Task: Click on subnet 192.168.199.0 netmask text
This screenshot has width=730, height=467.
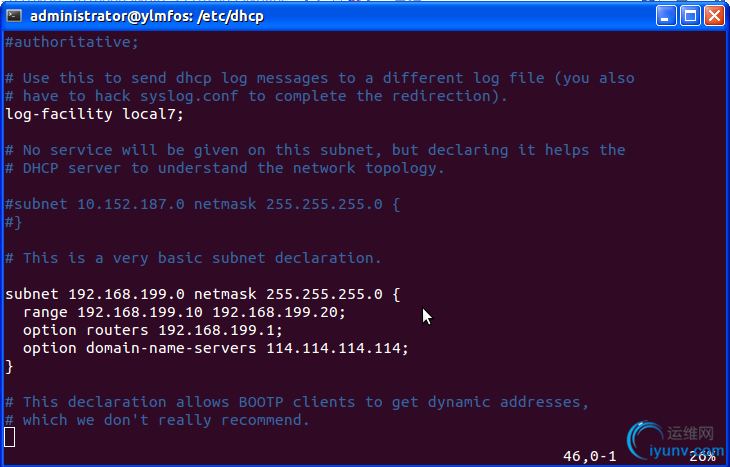Action: click(x=131, y=294)
